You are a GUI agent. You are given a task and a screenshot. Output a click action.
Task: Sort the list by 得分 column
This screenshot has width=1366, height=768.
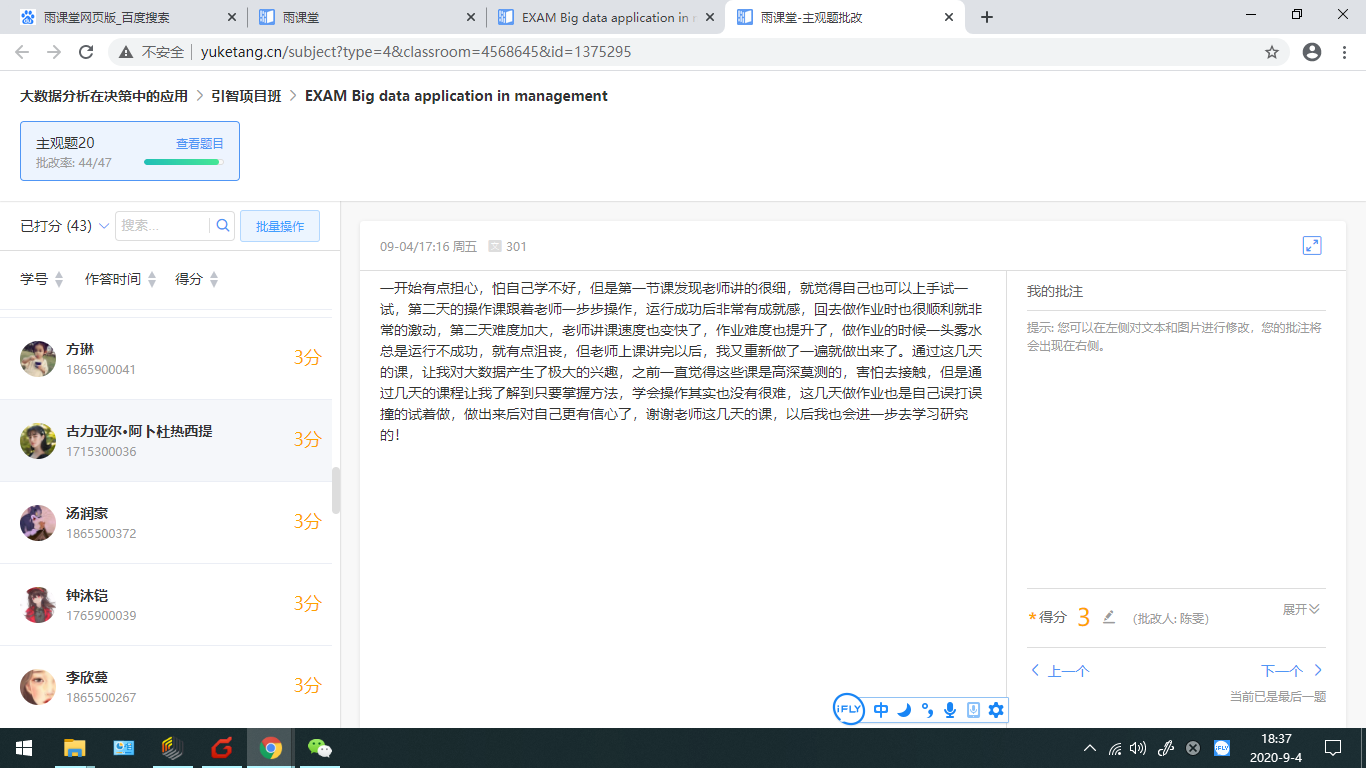point(196,279)
